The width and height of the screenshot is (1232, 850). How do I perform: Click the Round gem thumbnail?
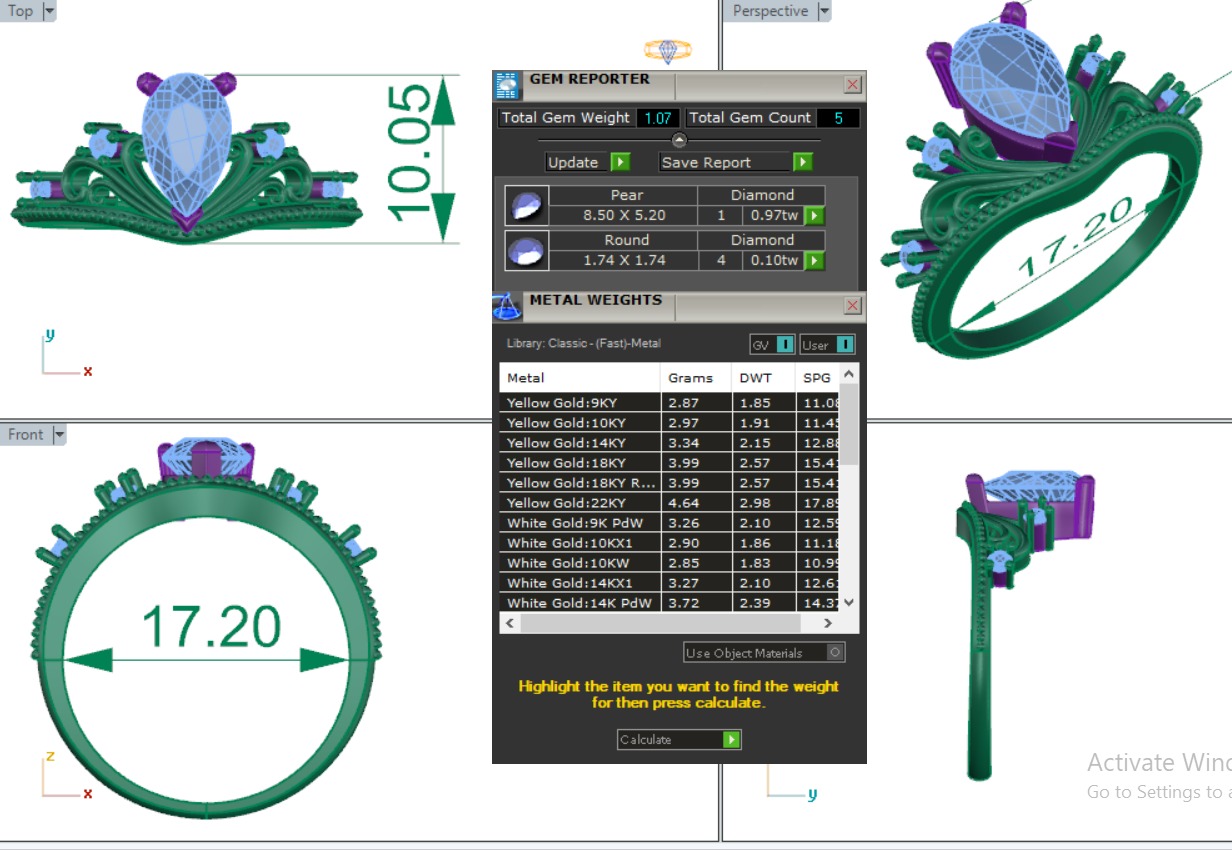point(526,251)
